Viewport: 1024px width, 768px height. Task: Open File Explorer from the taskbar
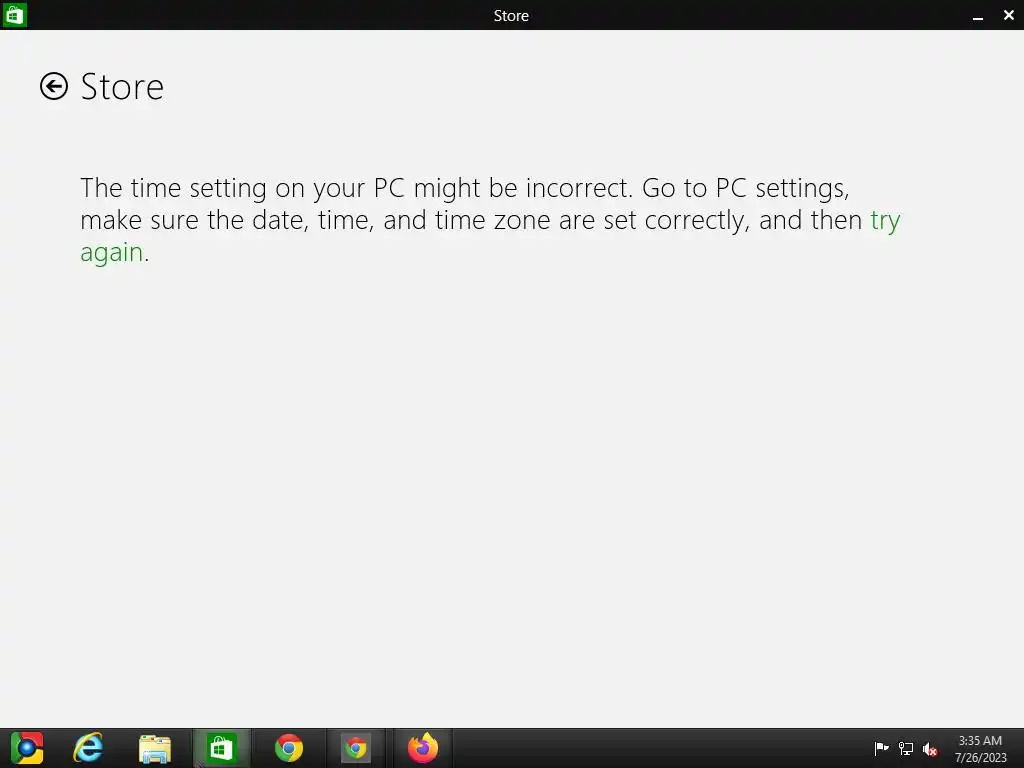[155, 748]
